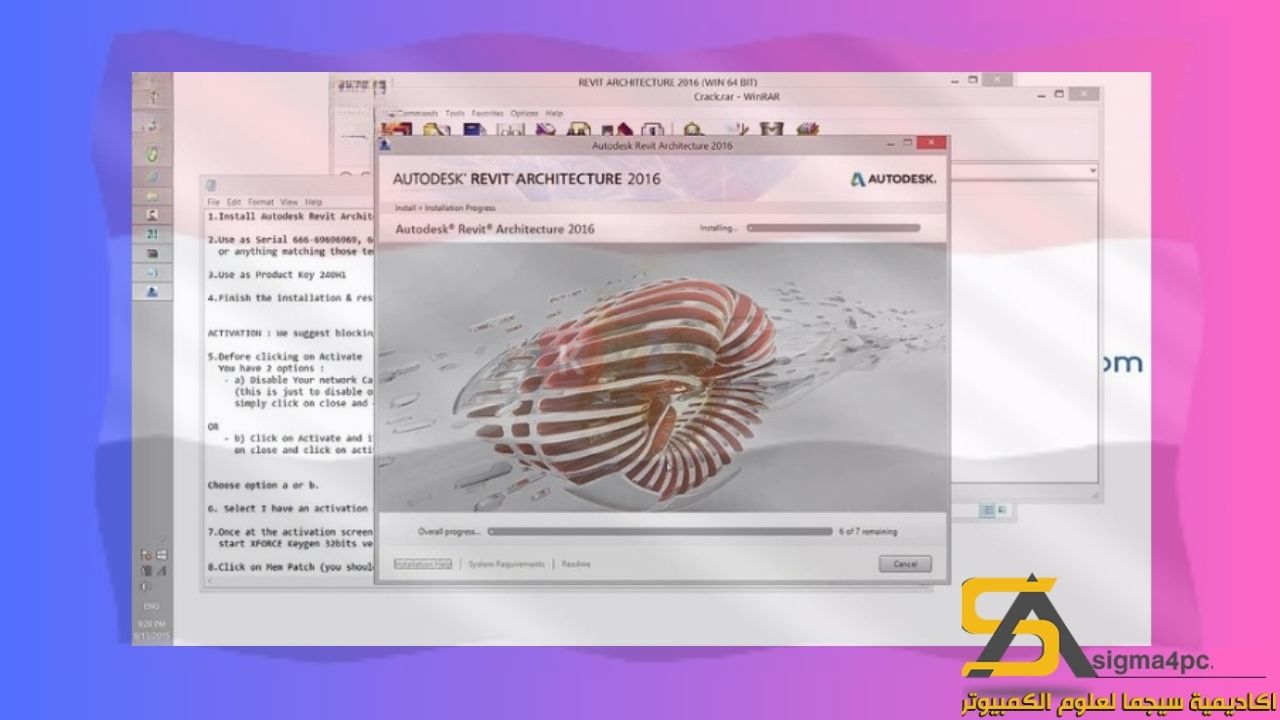Click the Autodesk logo in the installer header
Image resolution: width=1280 pixels, height=720 pixels.
coord(893,179)
